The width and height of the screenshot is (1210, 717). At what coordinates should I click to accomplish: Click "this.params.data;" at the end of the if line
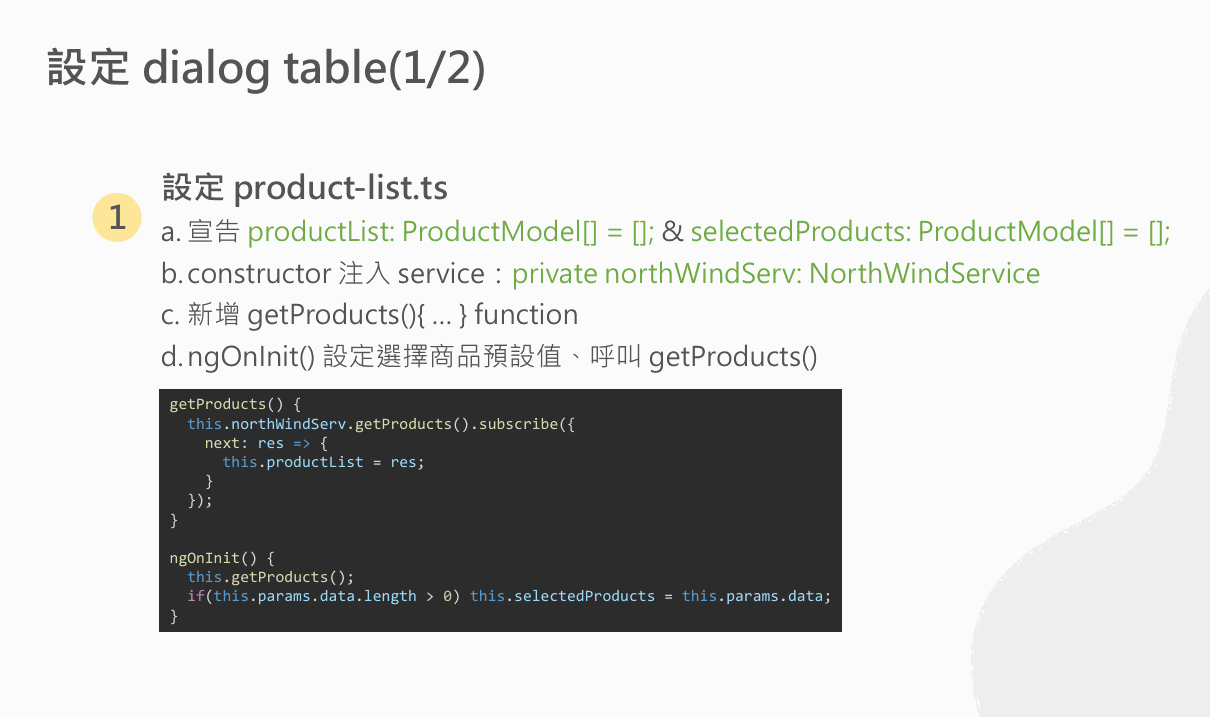[x=756, y=596]
